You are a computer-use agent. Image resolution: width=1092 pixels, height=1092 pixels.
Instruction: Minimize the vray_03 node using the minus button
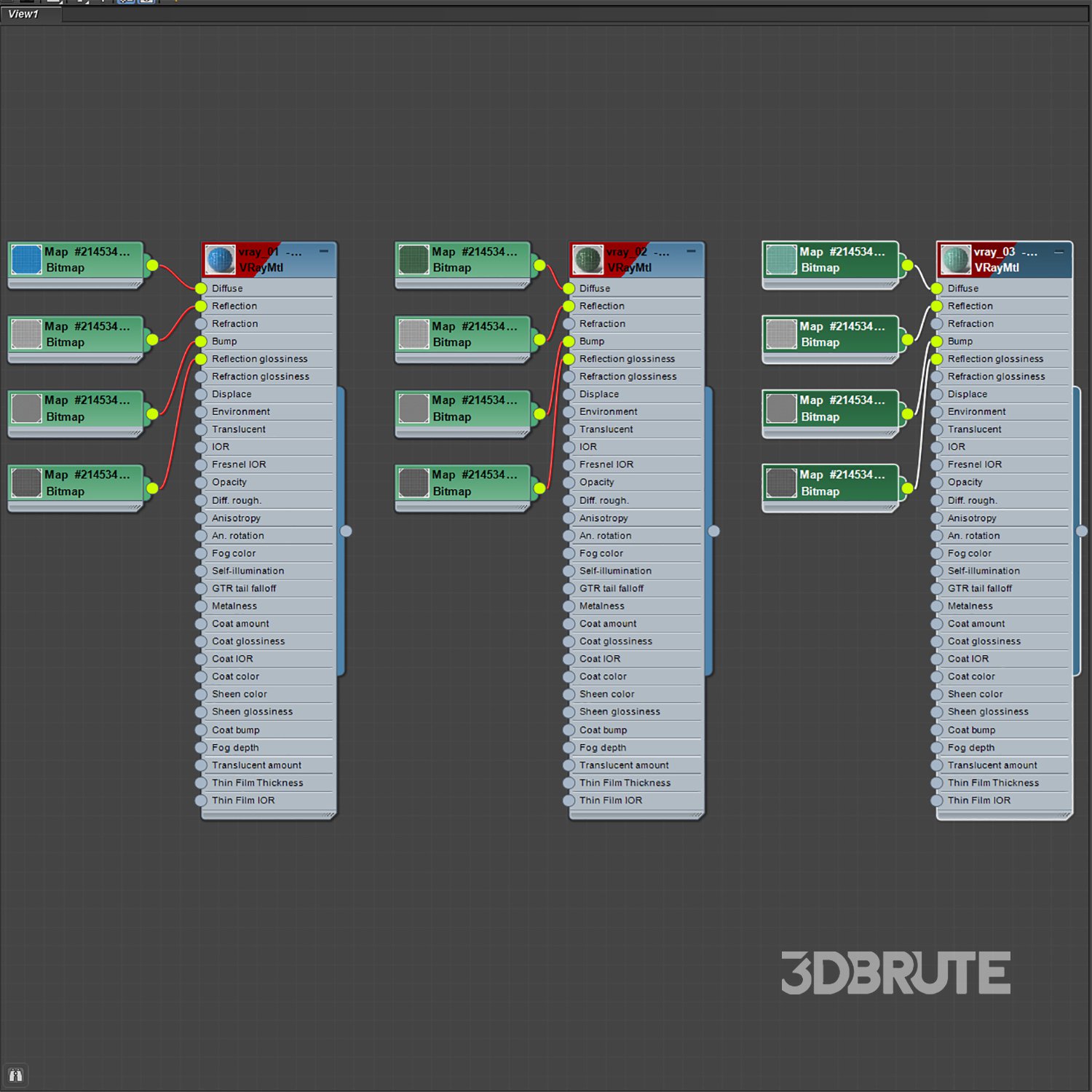(1059, 252)
